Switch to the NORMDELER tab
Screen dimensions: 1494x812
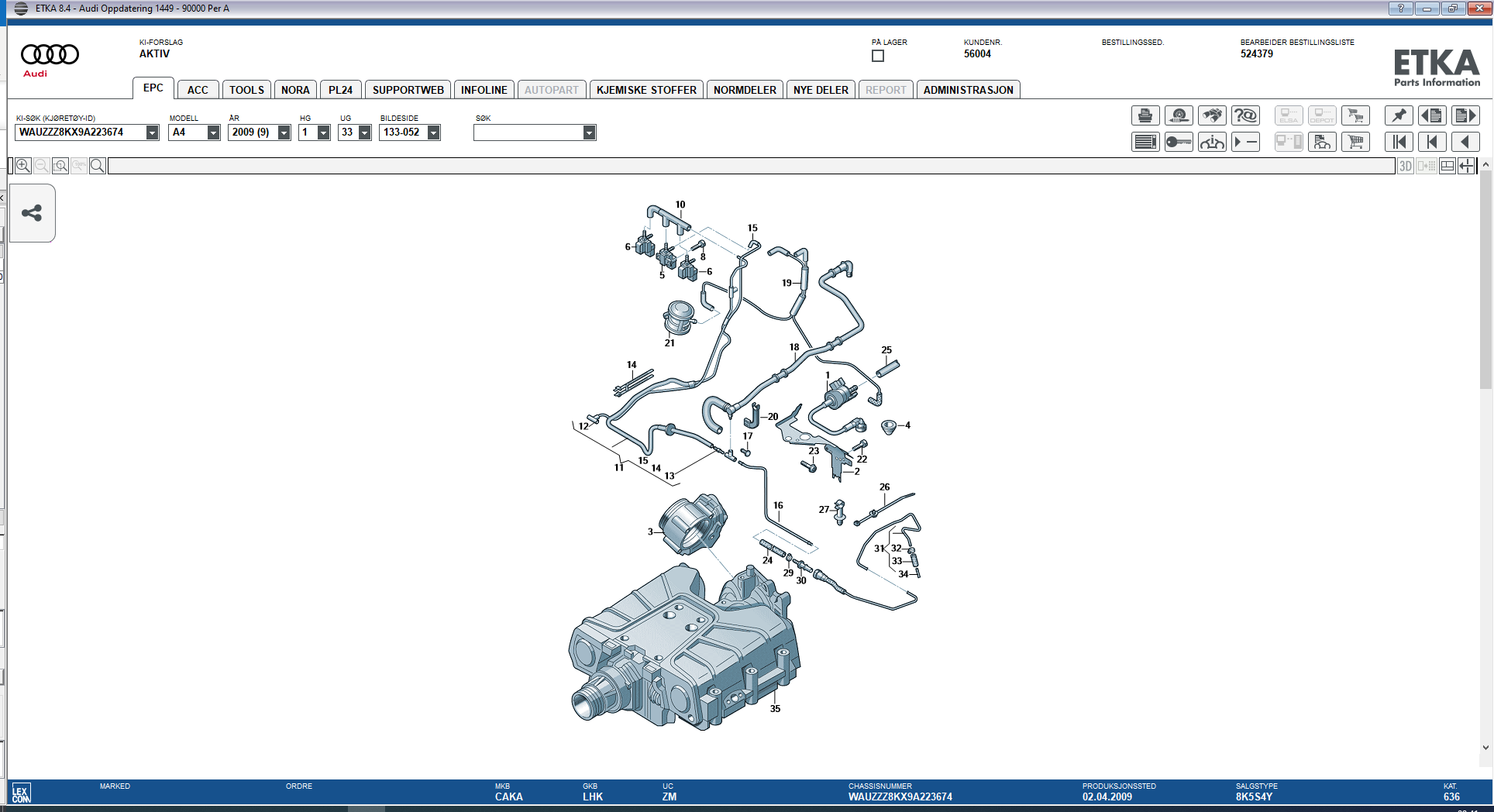pyautogui.click(x=745, y=89)
